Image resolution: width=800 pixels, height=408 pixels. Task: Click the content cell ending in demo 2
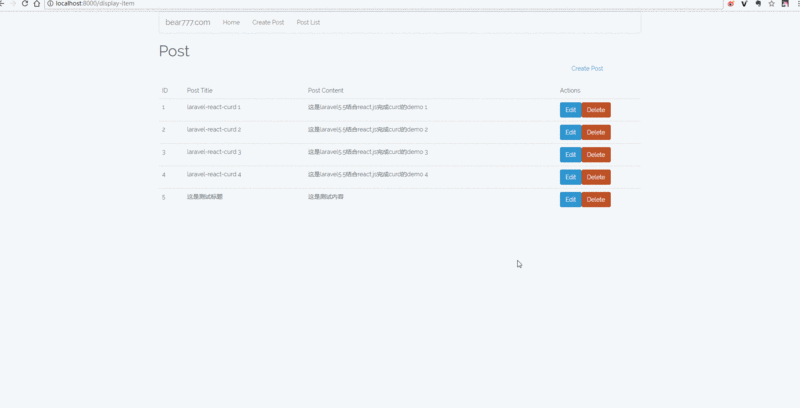pyautogui.click(x=368, y=130)
